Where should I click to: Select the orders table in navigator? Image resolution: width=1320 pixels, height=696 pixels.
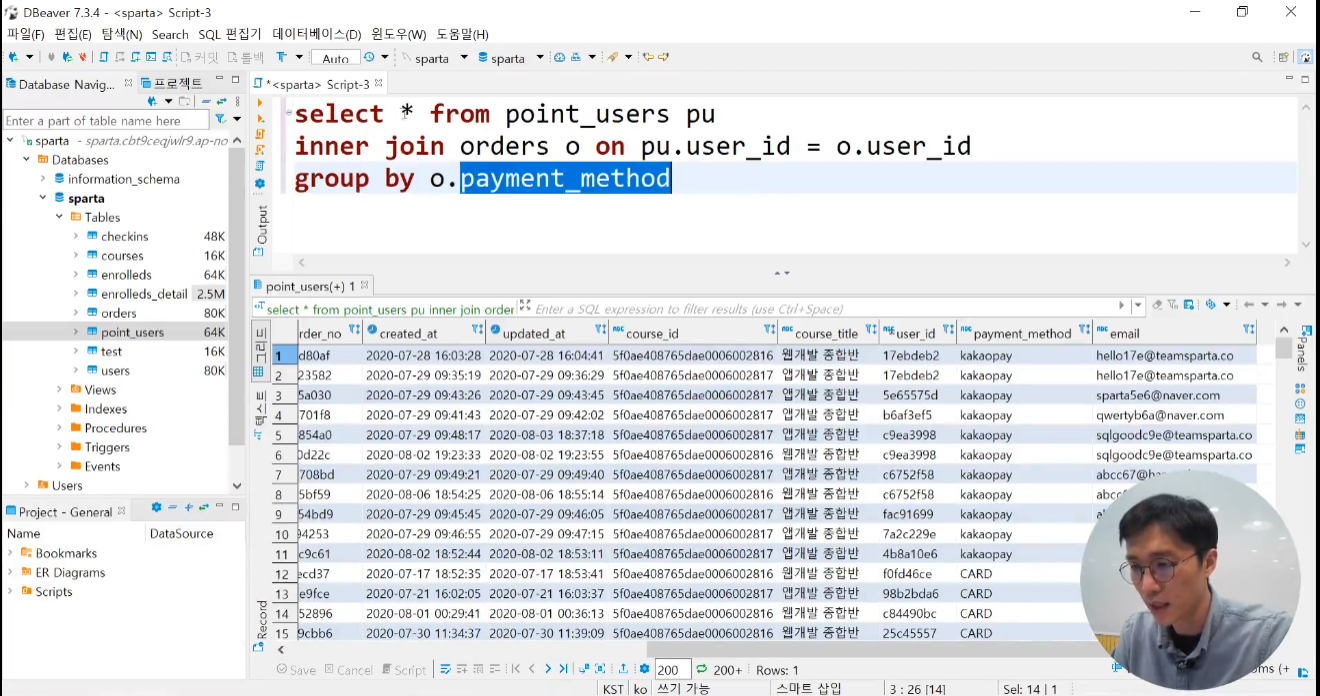(119, 313)
